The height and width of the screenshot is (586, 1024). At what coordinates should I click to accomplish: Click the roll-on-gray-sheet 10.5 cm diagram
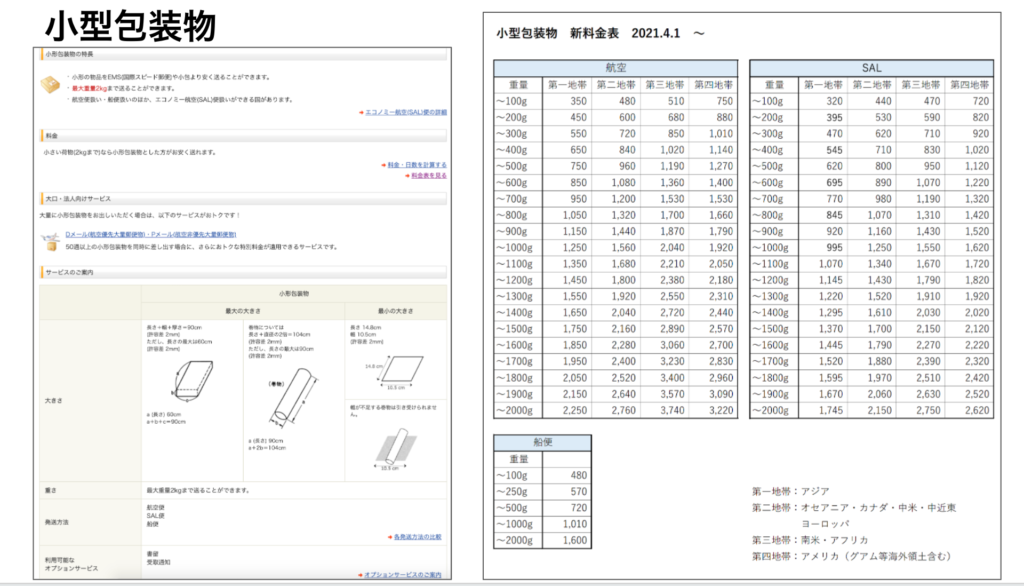point(396,449)
